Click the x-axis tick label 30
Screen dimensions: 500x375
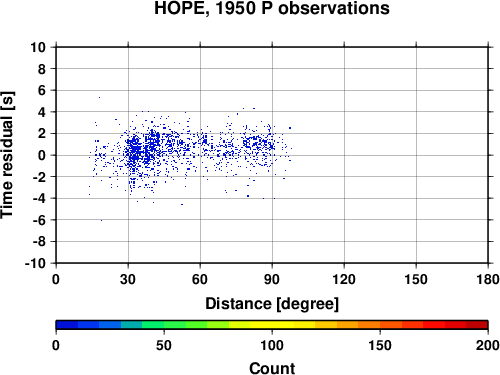coord(128,279)
